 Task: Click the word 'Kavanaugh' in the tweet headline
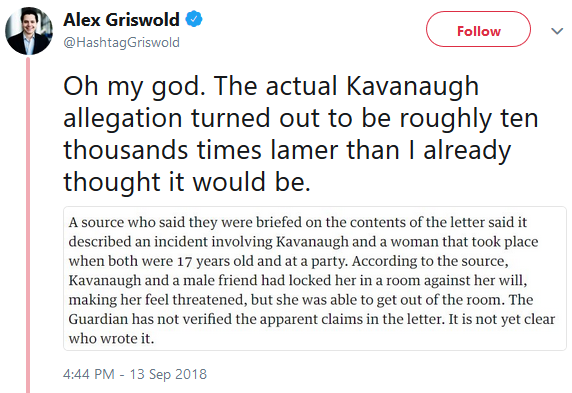pos(412,87)
